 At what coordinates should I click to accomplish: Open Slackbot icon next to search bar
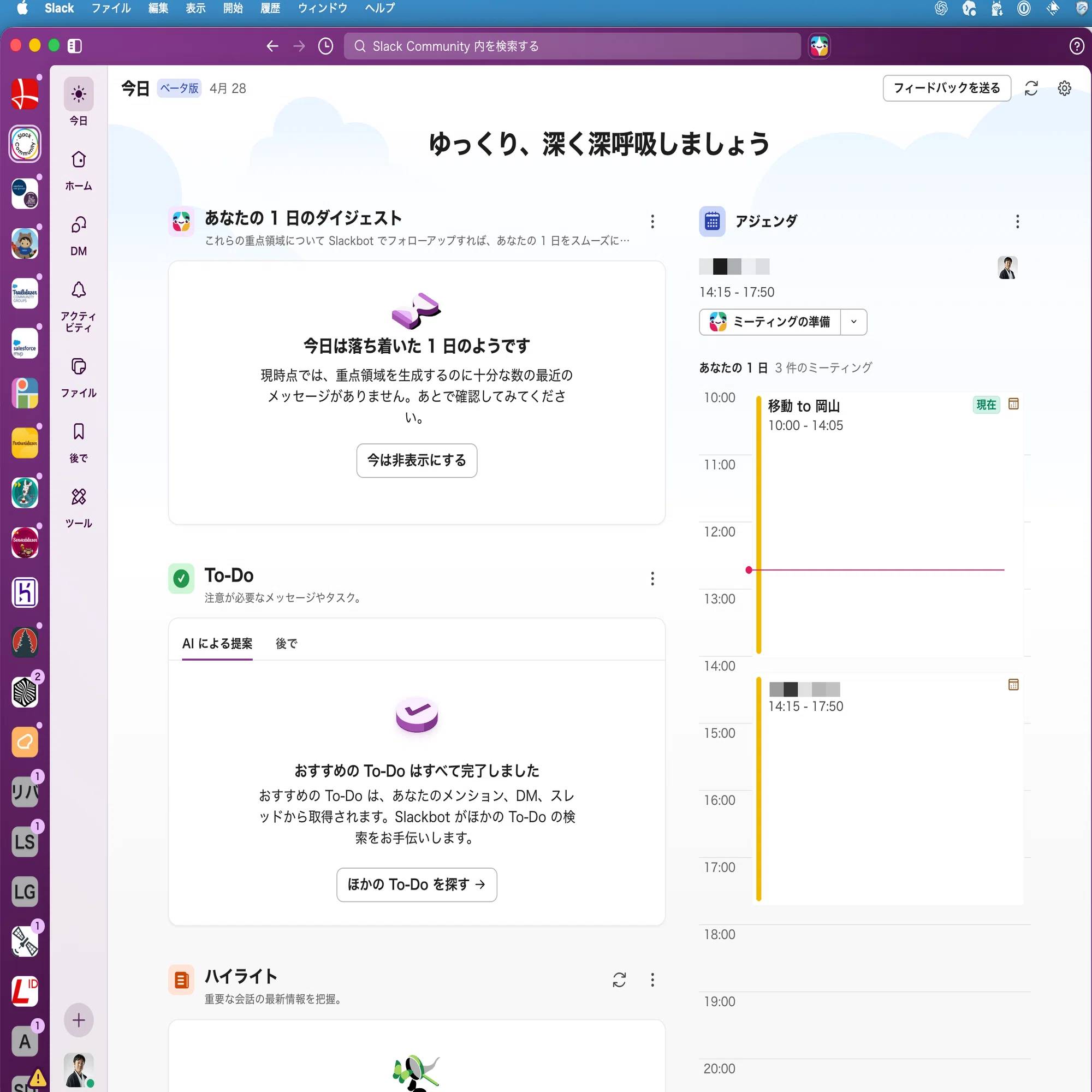[x=819, y=46]
